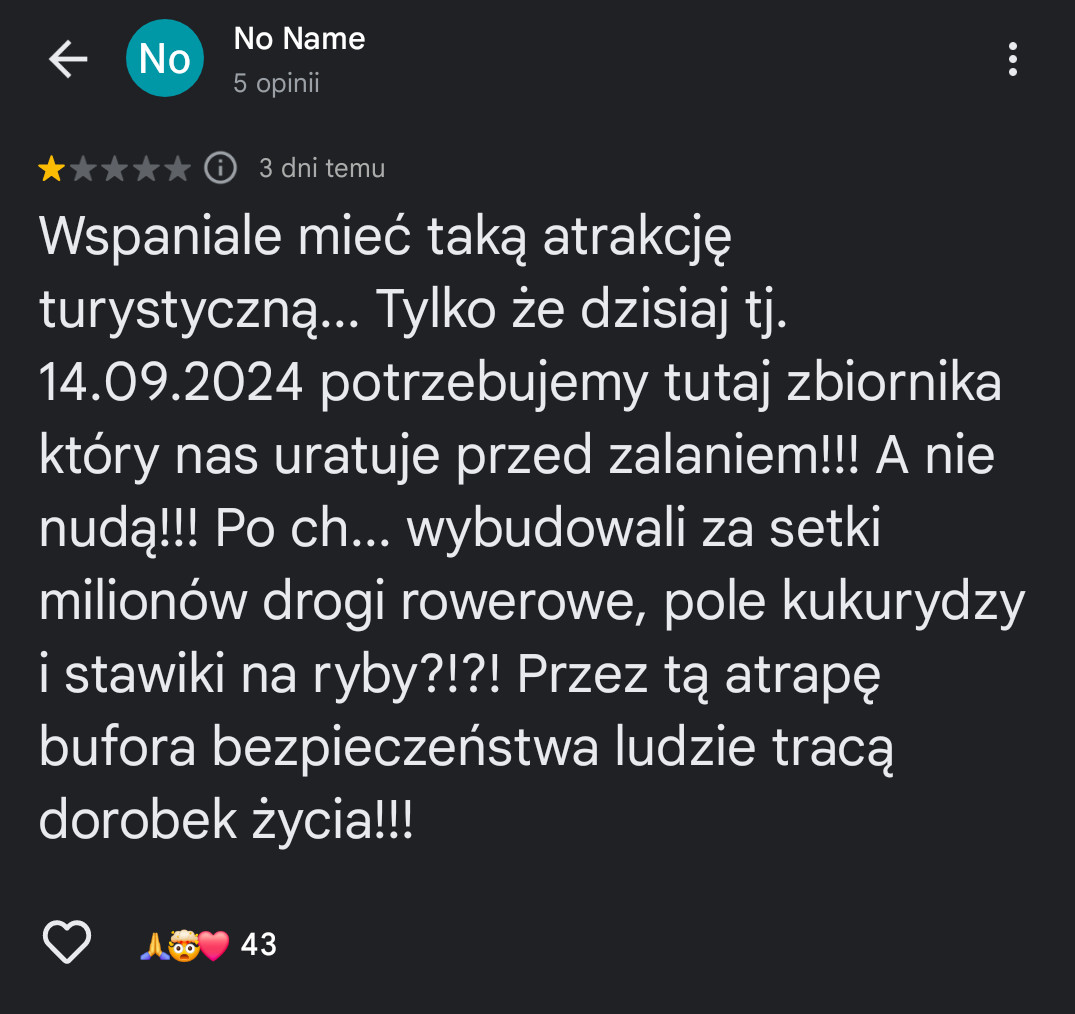Screen dimensions: 1075x1014
Task: Click the praying hands reaction emoji
Action: 153,944
